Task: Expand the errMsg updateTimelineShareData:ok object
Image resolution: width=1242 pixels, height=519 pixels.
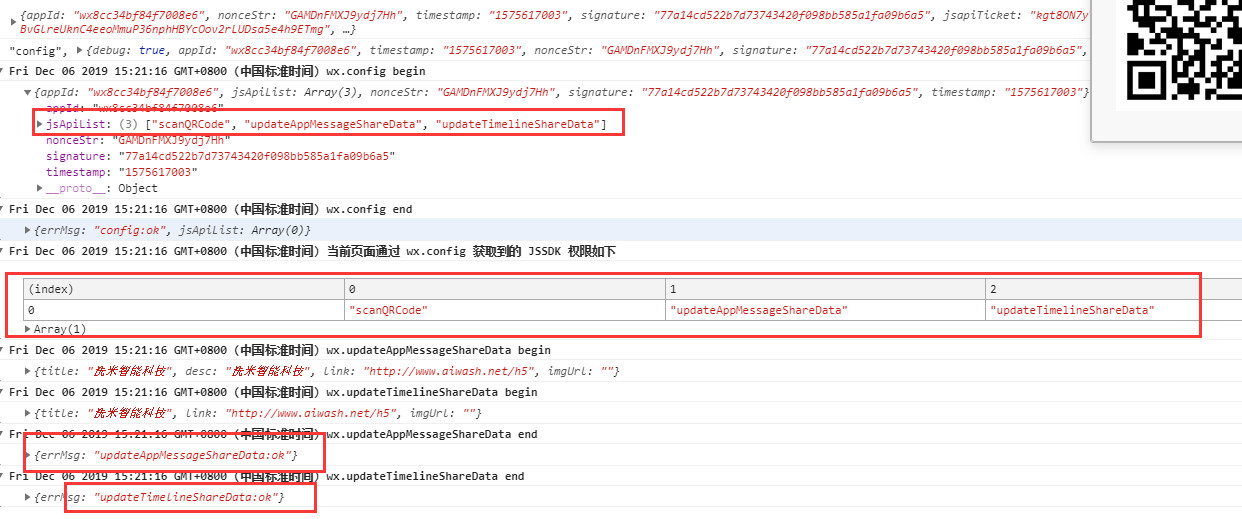Action: (28, 497)
